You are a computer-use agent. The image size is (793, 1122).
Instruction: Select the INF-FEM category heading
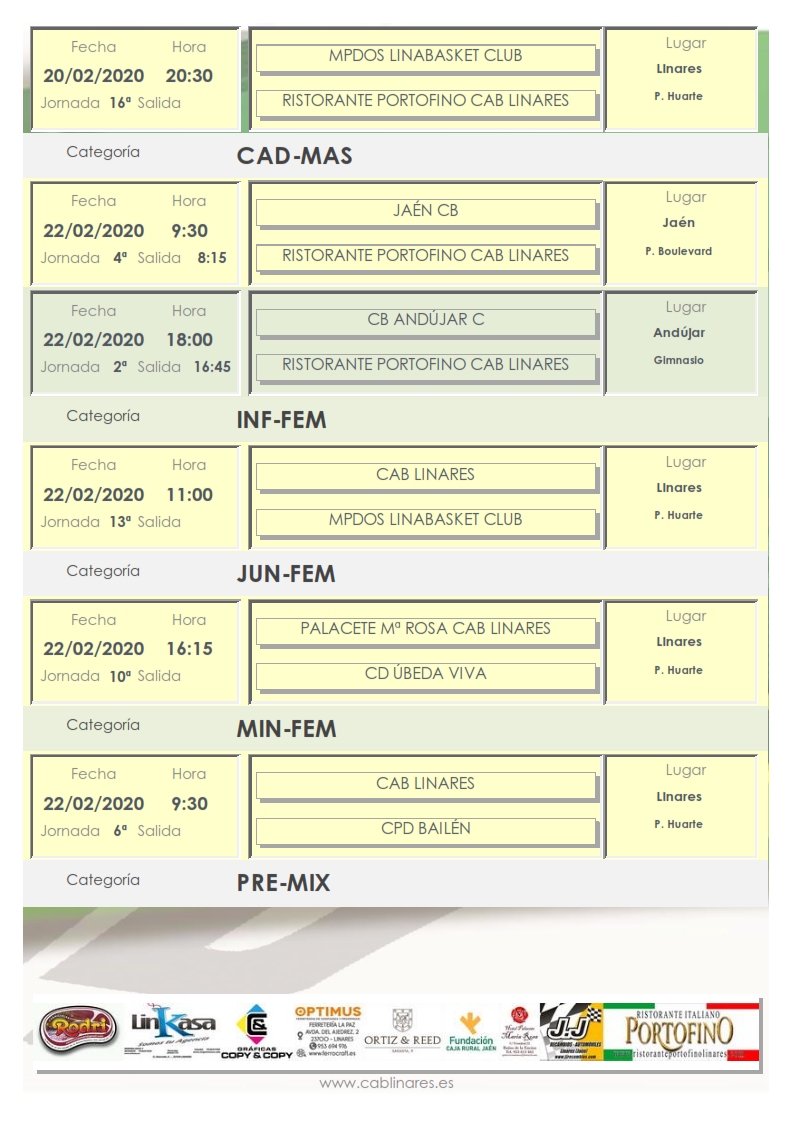281,420
